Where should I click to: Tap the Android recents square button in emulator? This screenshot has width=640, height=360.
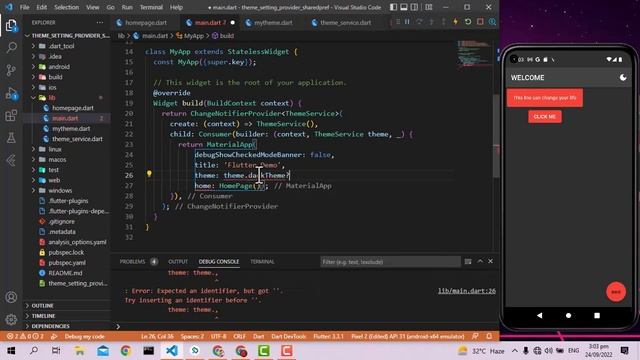click(x=597, y=316)
